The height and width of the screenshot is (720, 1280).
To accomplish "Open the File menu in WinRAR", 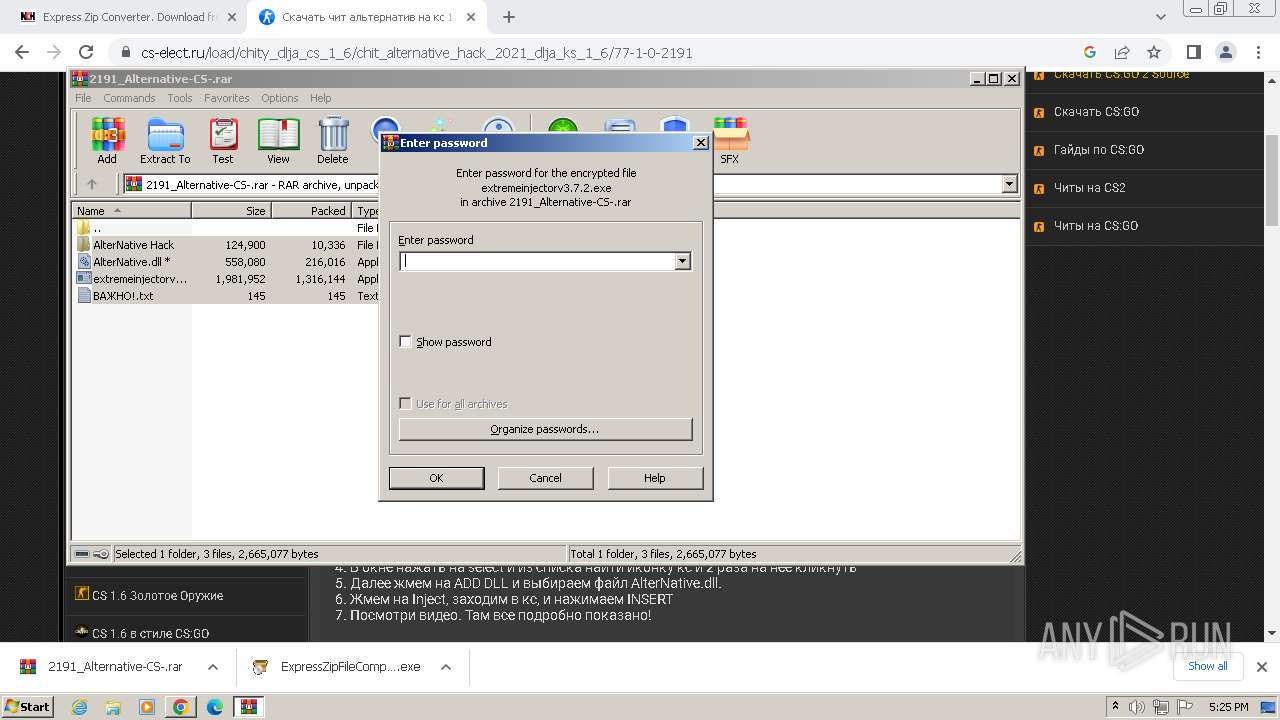I will click(x=83, y=98).
